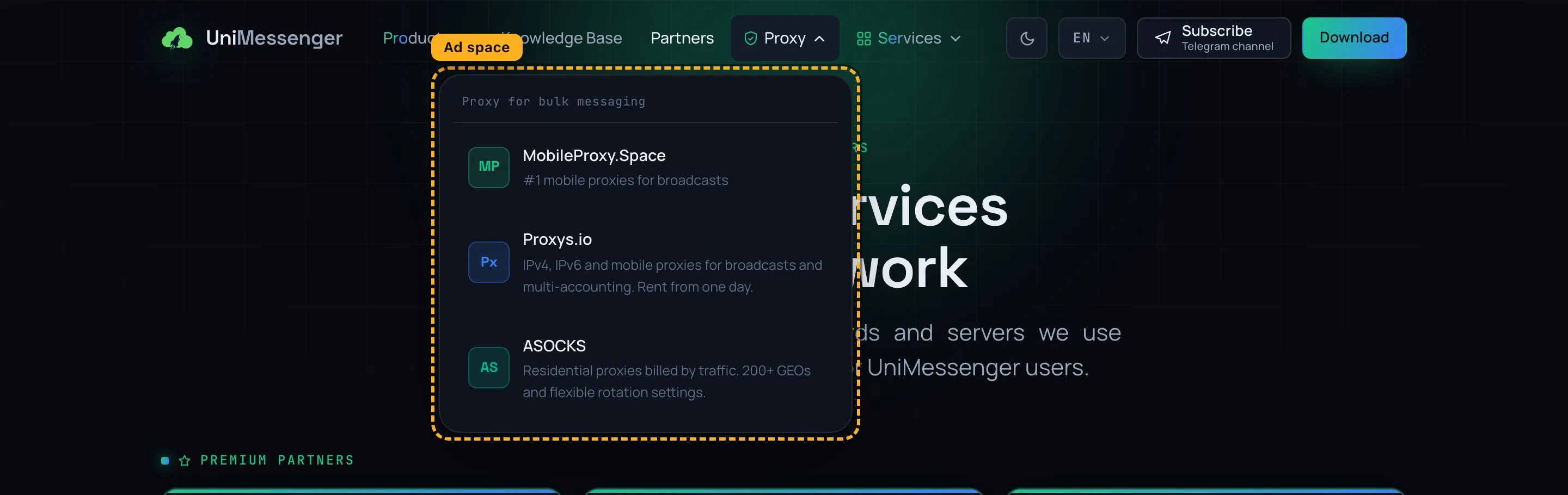This screenshot has height=495, width=1568.
Task: Expand the Services dropdown
Action: point(909,38)
